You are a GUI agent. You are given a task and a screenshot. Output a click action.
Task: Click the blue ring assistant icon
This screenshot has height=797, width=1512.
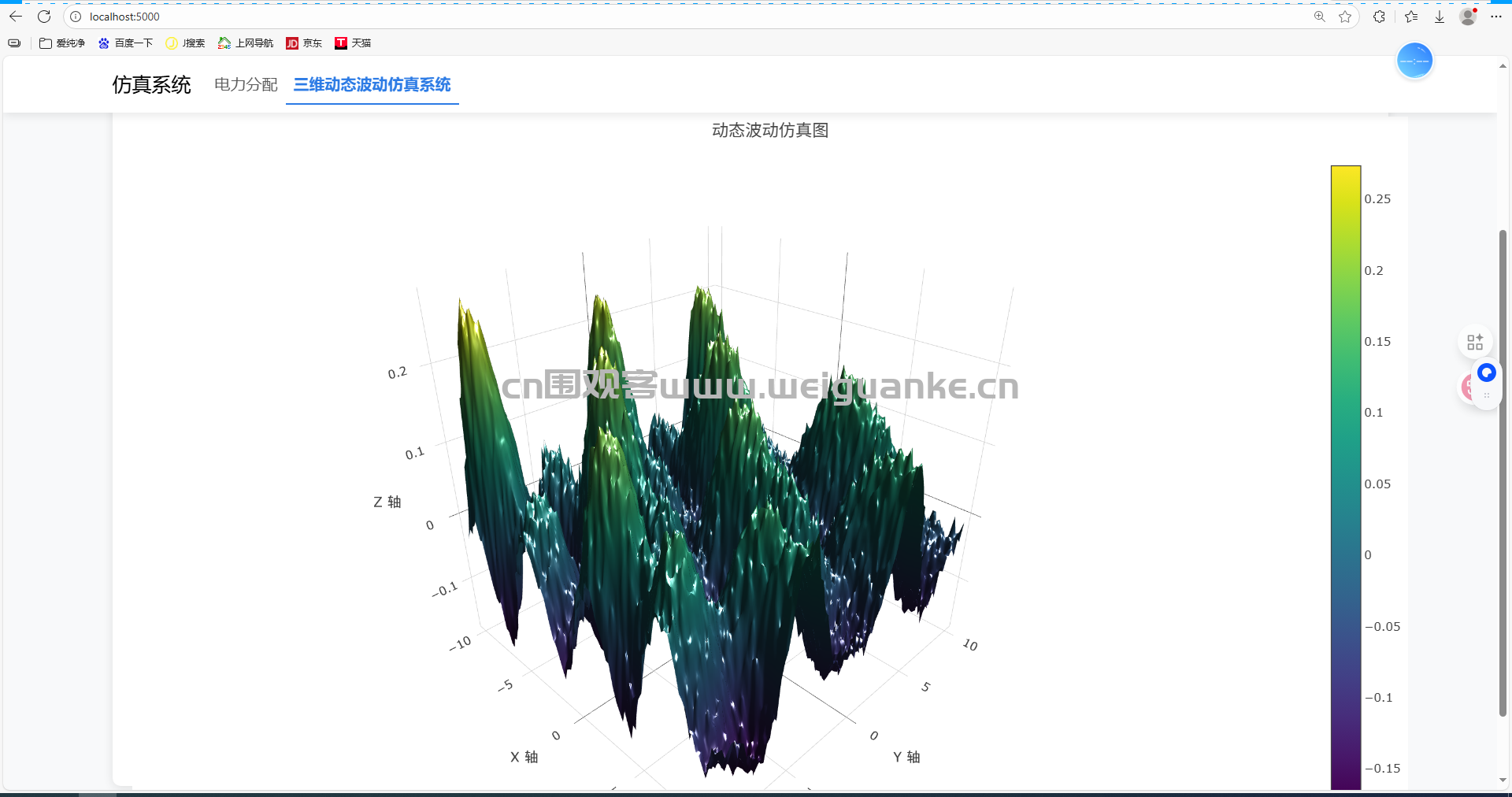coord(1486,373)
